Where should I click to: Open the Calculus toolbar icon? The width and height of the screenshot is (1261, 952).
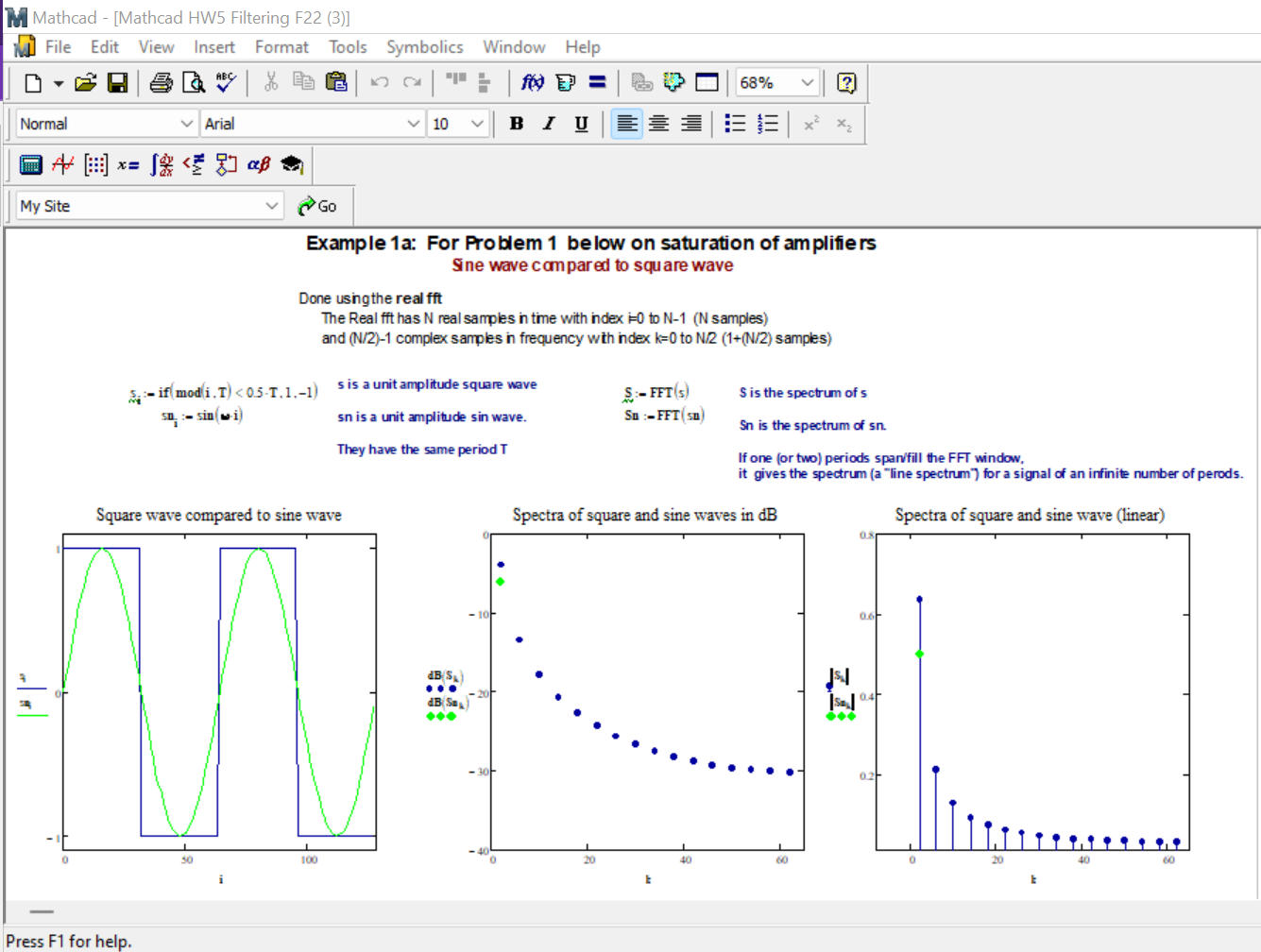[162, 164]
